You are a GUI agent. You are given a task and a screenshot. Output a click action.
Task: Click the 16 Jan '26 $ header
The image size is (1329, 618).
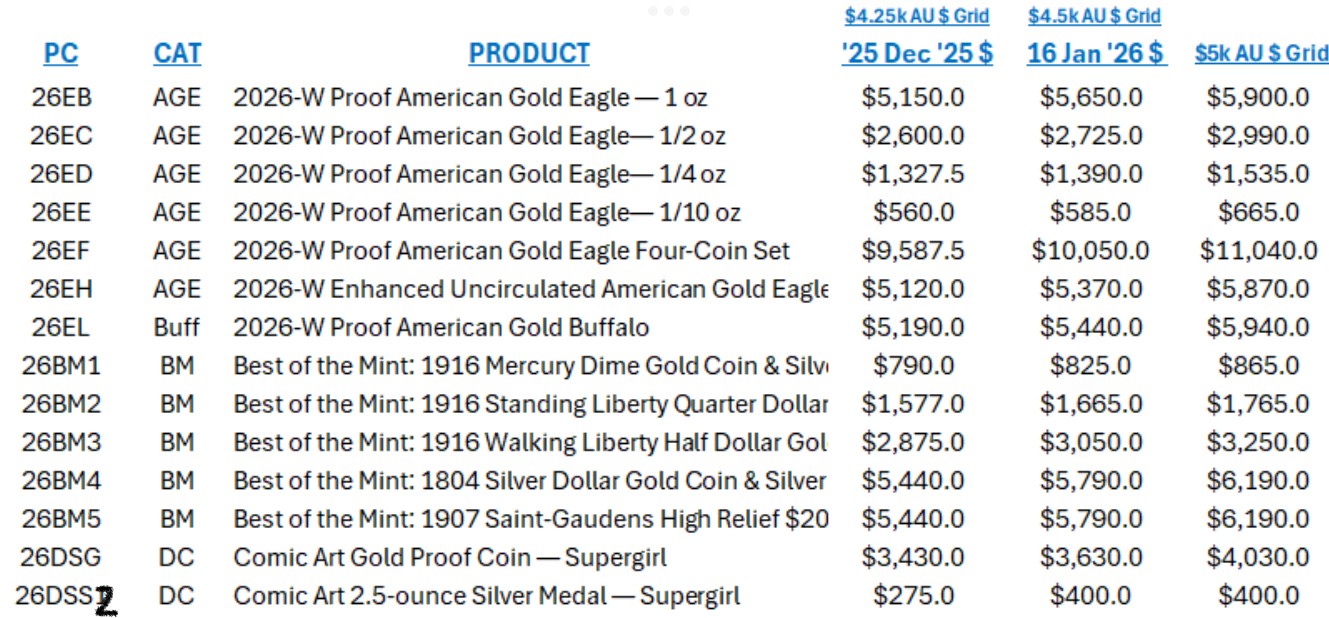pos(1096,53)
